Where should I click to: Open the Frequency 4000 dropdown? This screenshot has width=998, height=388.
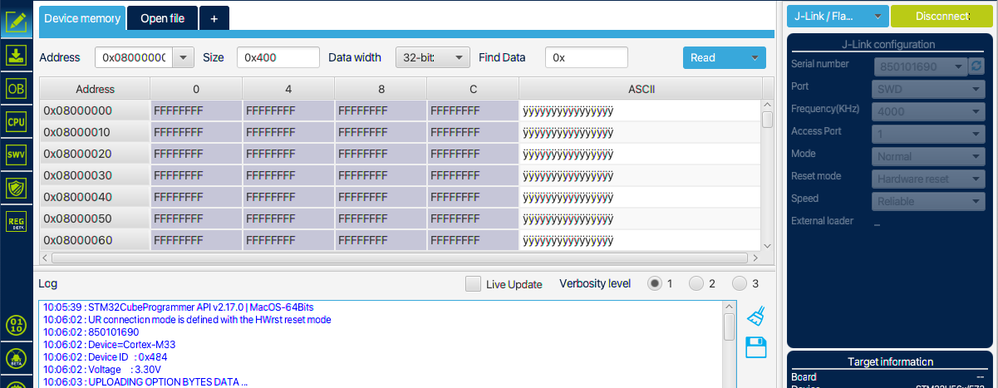pyautogui.click(x=928, y=111)
